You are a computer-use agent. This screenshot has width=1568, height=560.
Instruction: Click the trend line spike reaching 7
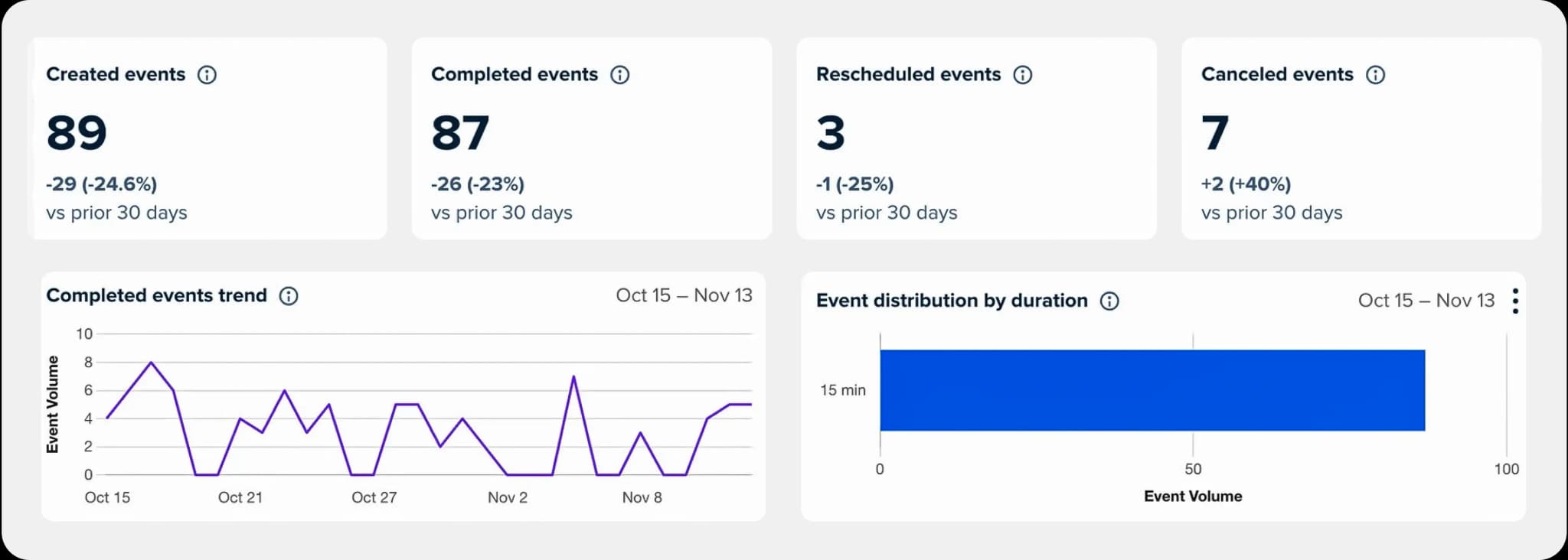coord(573,376)
